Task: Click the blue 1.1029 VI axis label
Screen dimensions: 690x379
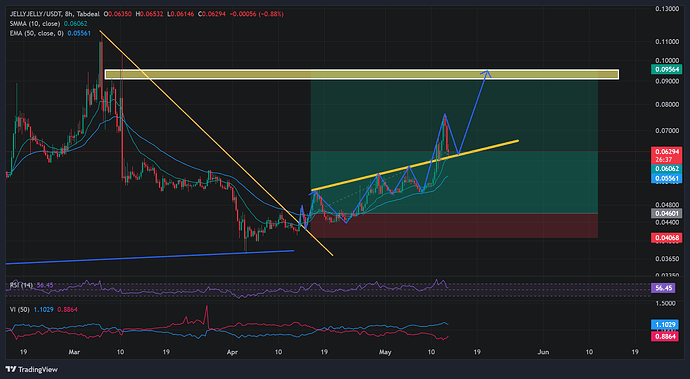Action: (664, 325)
